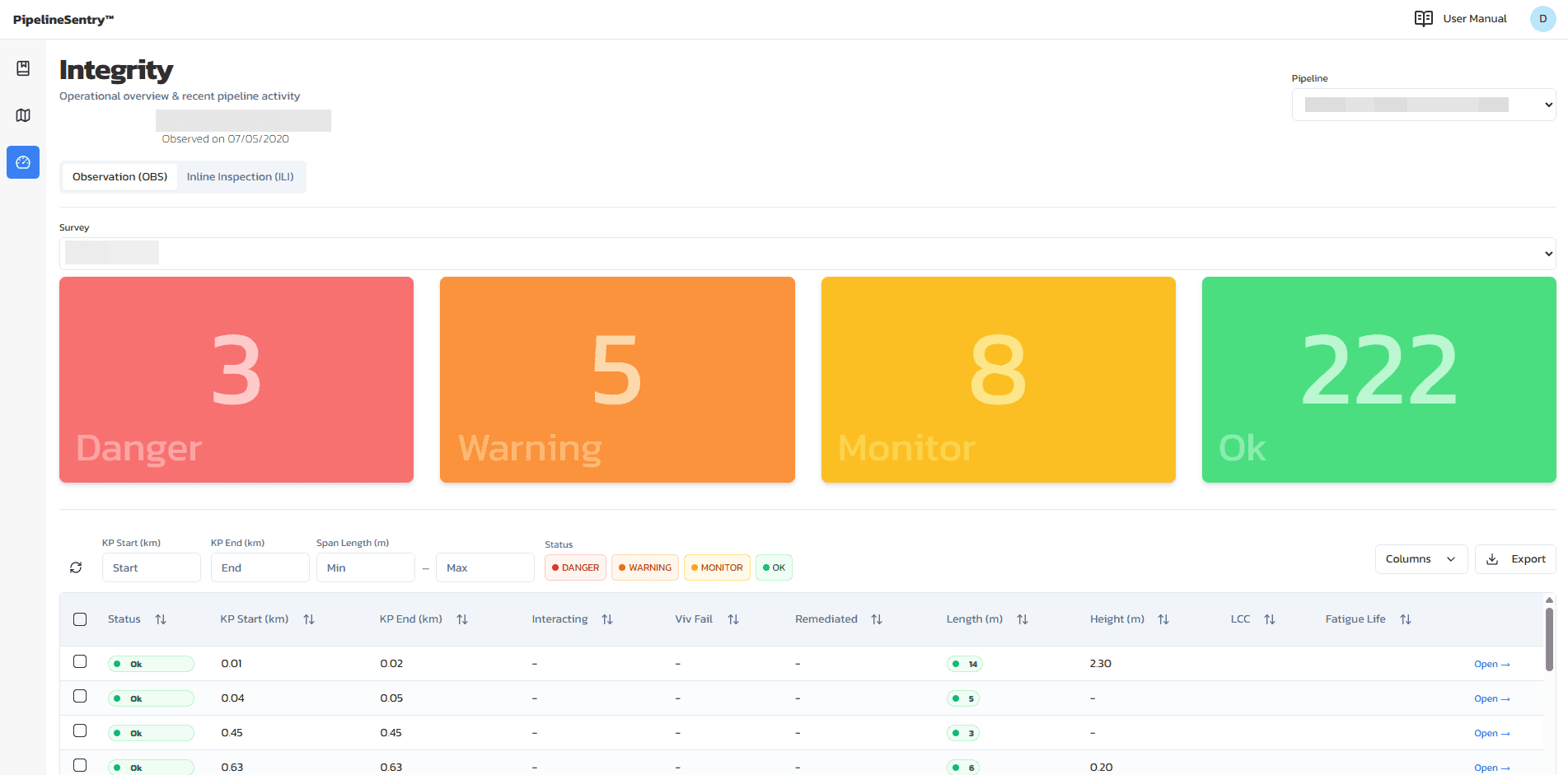Click Open on the first table row
Screen dimensions: 1568x775
pyautogui.click(x=1491, y=663)
